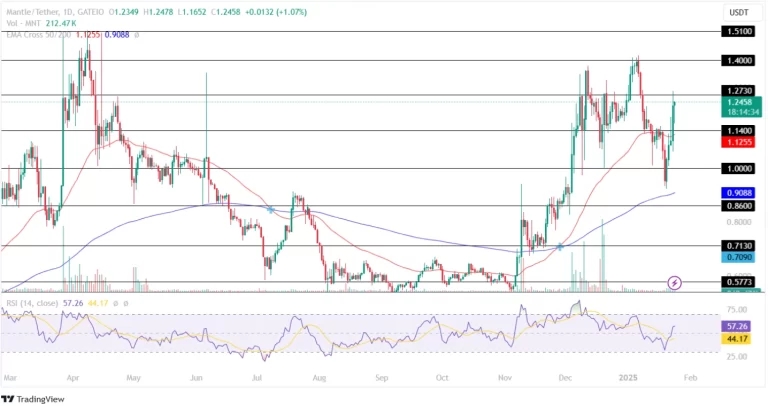Image resolution: width=768 pixels, height=406 pixels.
Task: Click the EMA cross marker in early July
Action: 270,210
